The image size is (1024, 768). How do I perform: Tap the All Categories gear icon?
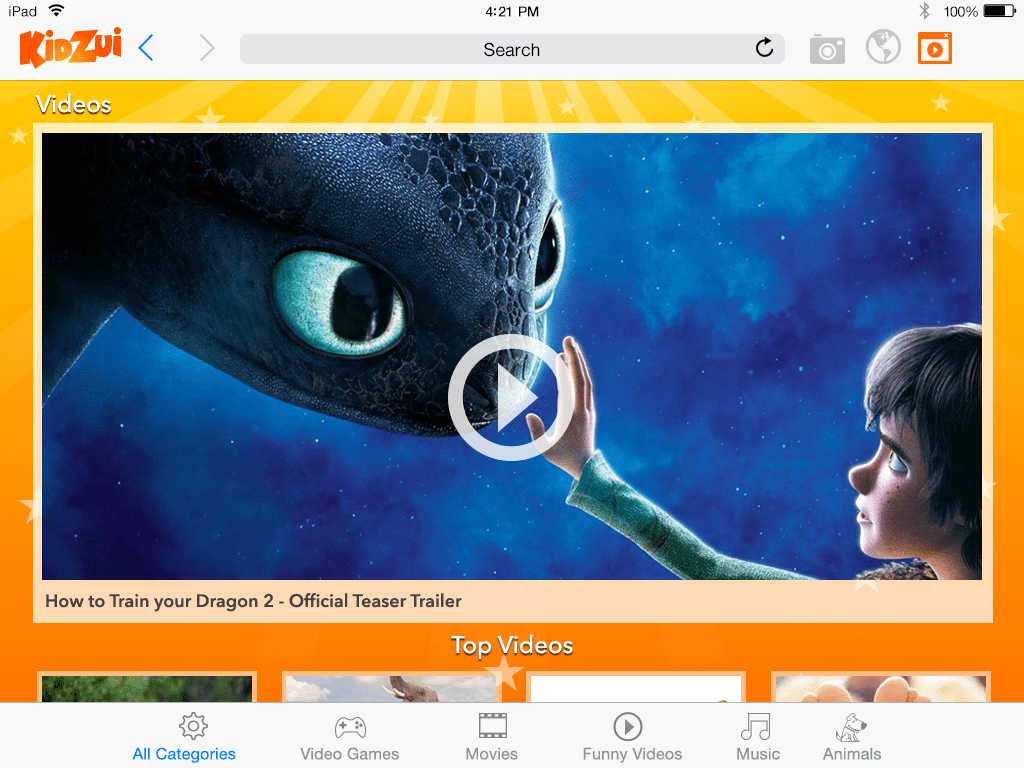(193, 726)
